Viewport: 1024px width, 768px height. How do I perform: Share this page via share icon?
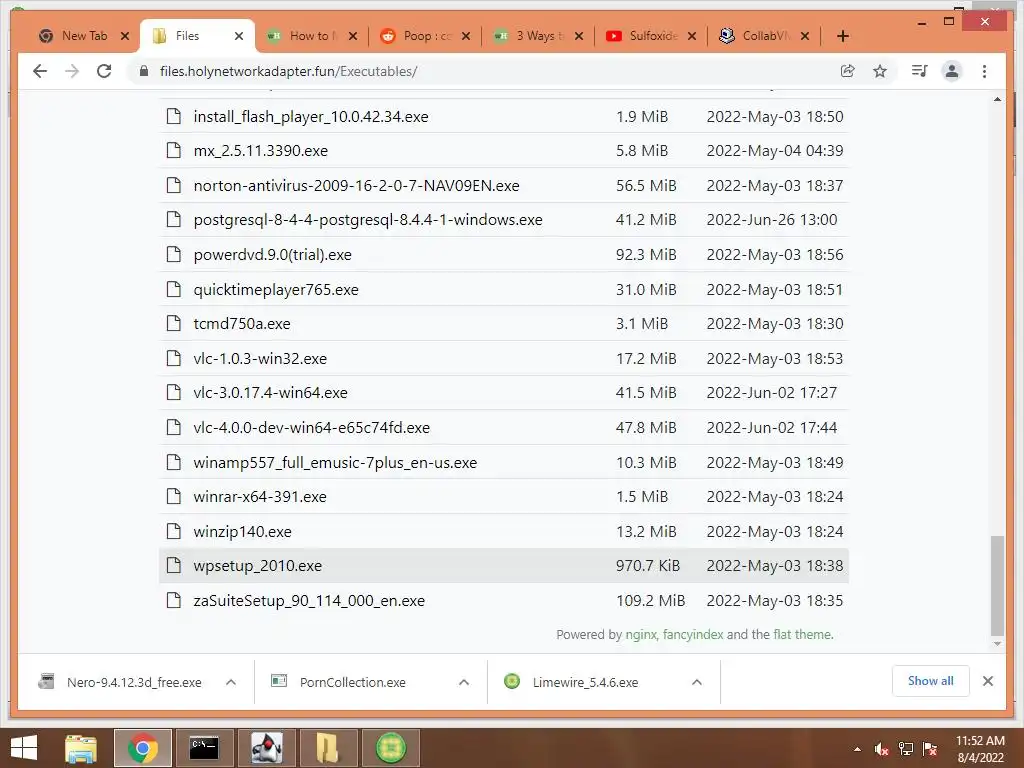[848, 71]
